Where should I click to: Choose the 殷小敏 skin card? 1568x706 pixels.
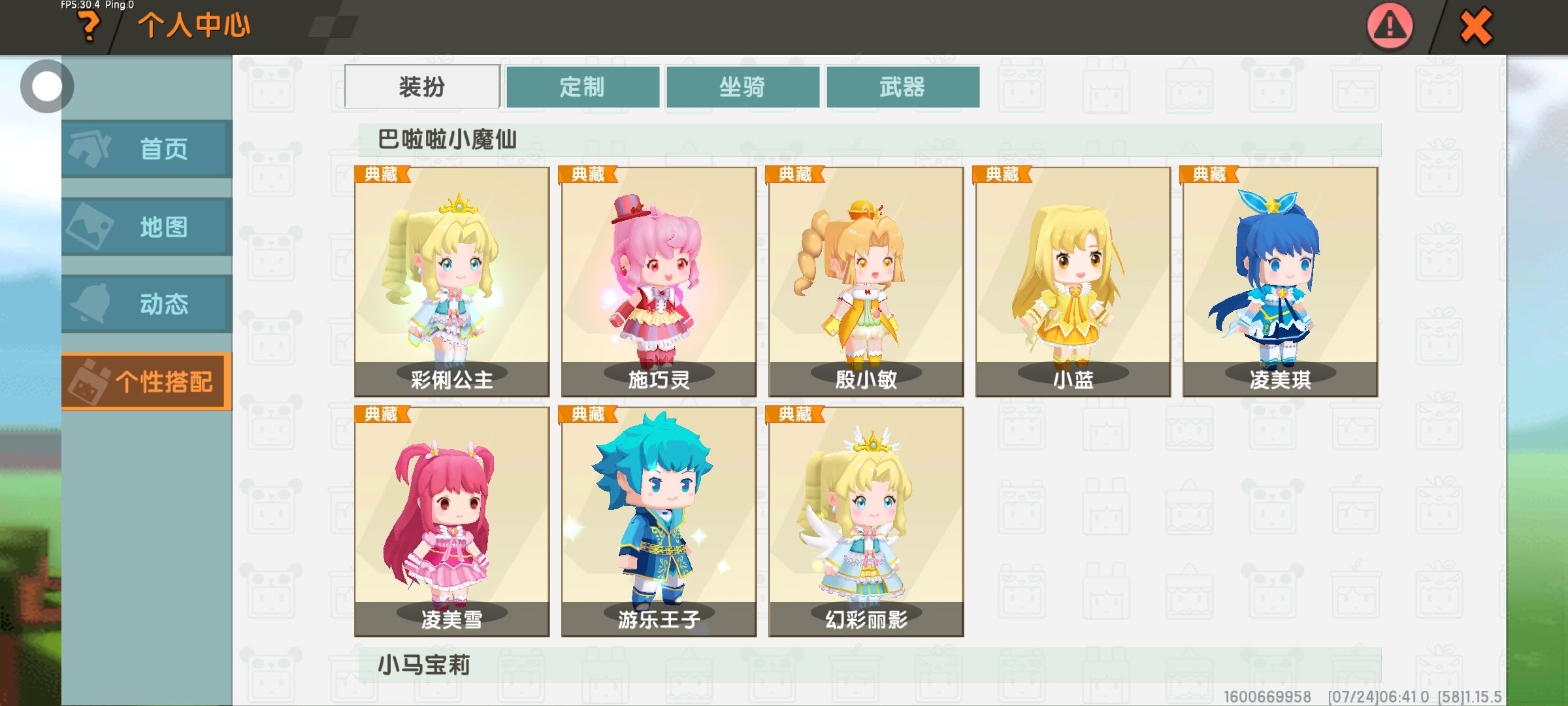(x=866, y=282)
